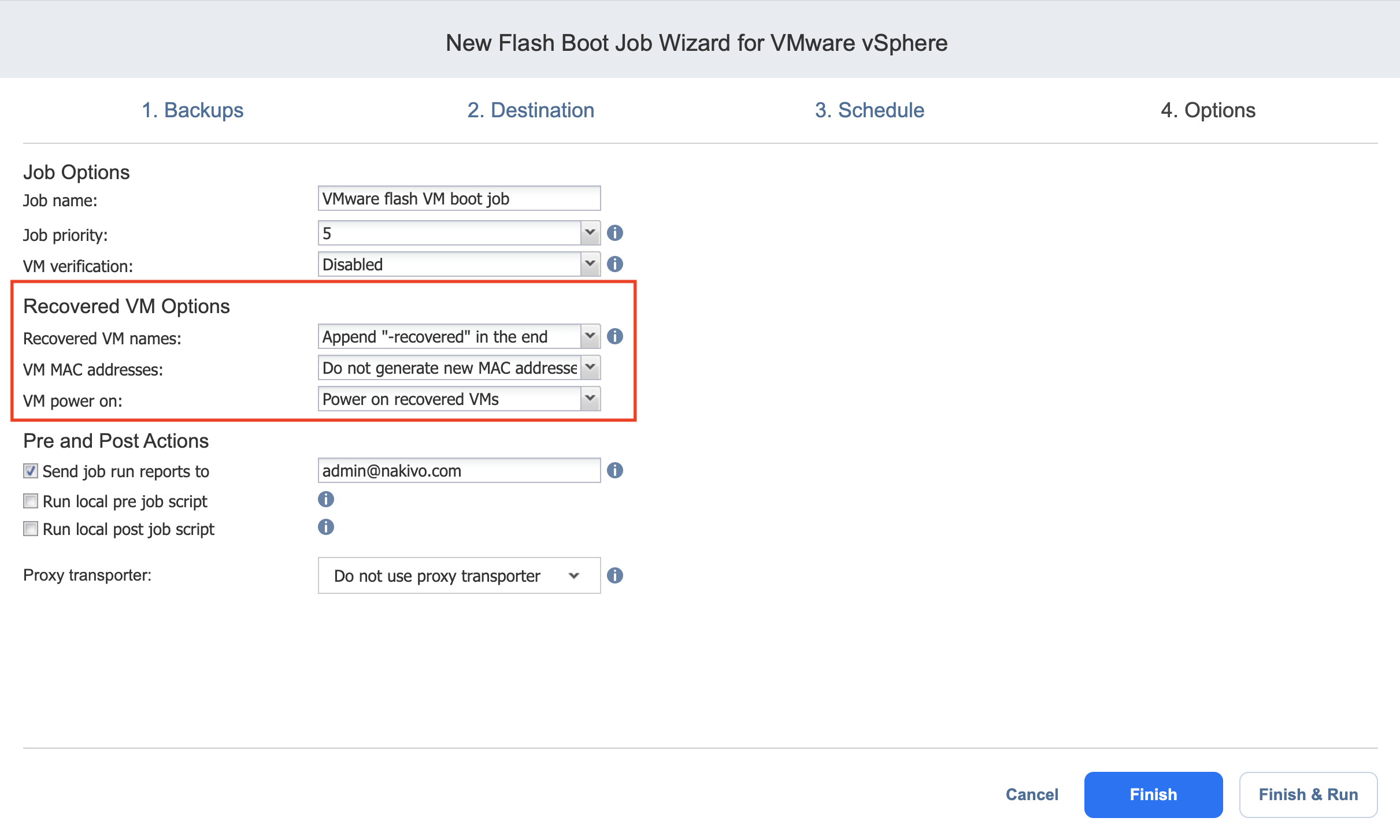Click info icon beside report email field
This screenshot has height=840, width=1400.
coord(614,470)
